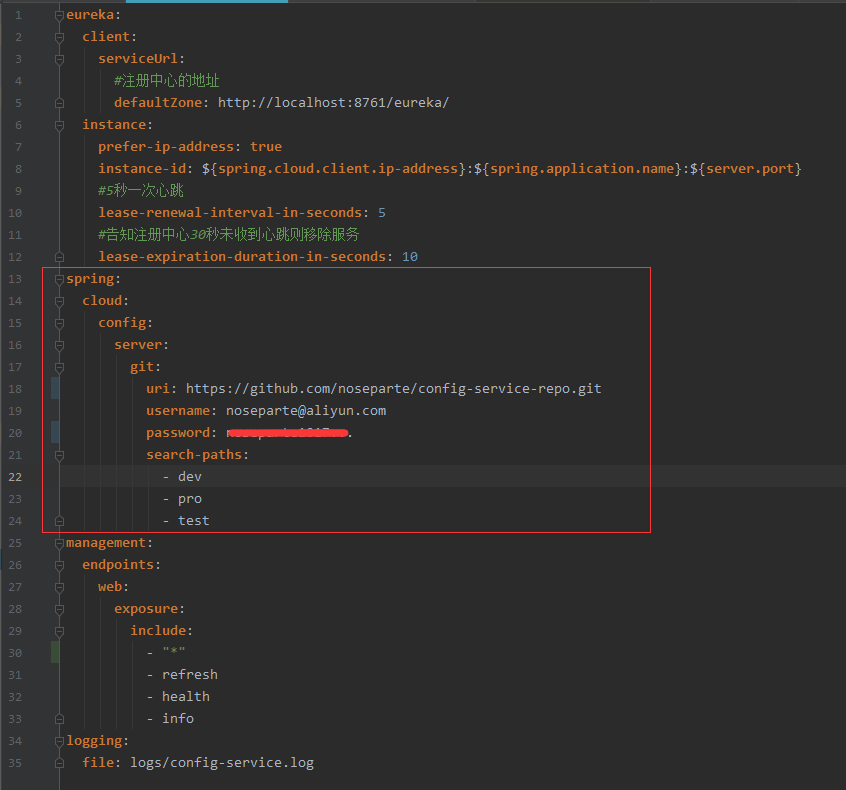846x790 pixels.
Task: Click the "*" include entry
Action: [174, 652]
